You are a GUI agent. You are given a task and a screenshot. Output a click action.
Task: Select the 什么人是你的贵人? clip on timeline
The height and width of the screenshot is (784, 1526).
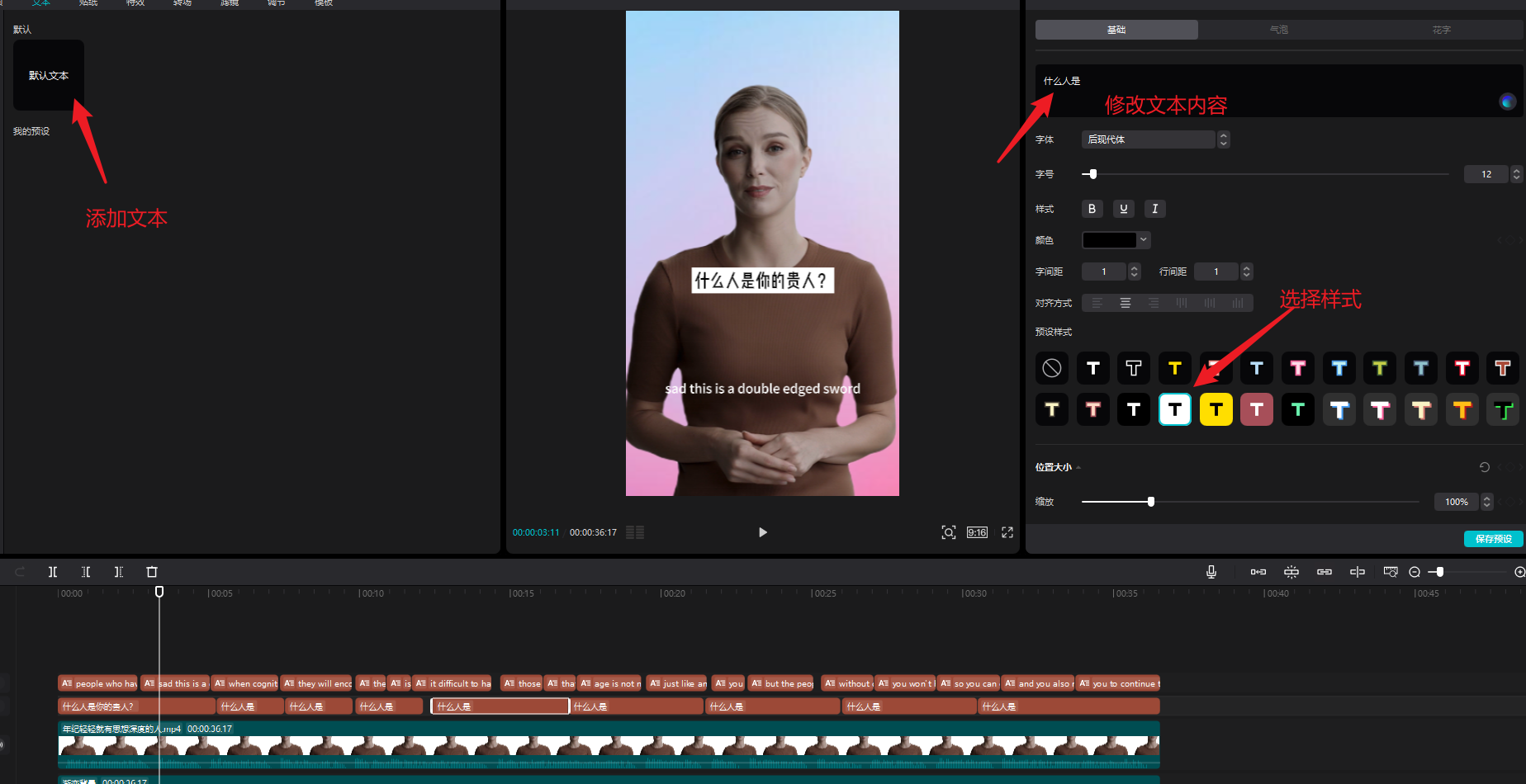(136, 706)
